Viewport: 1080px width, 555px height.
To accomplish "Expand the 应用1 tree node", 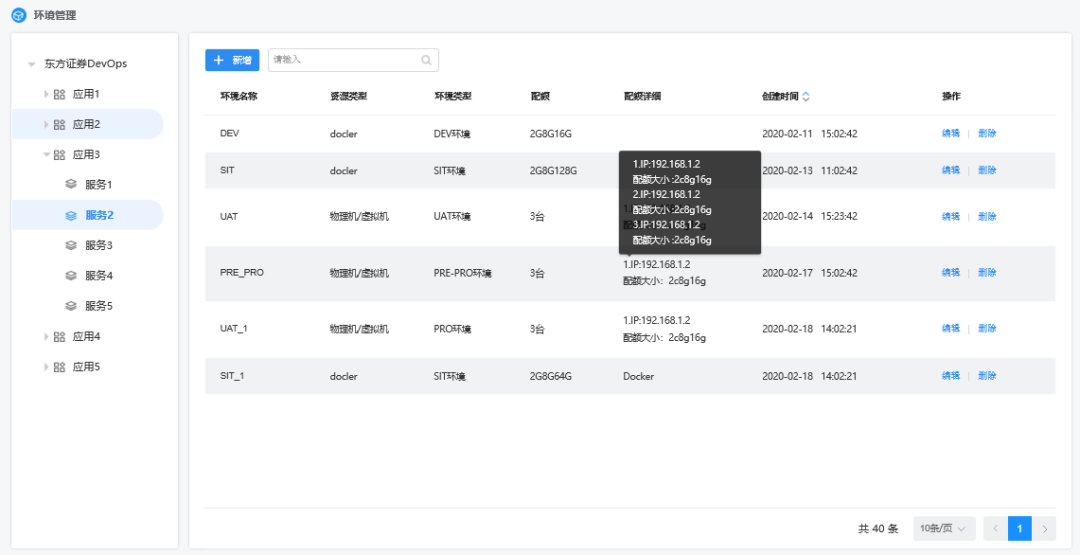I will 46,94.
